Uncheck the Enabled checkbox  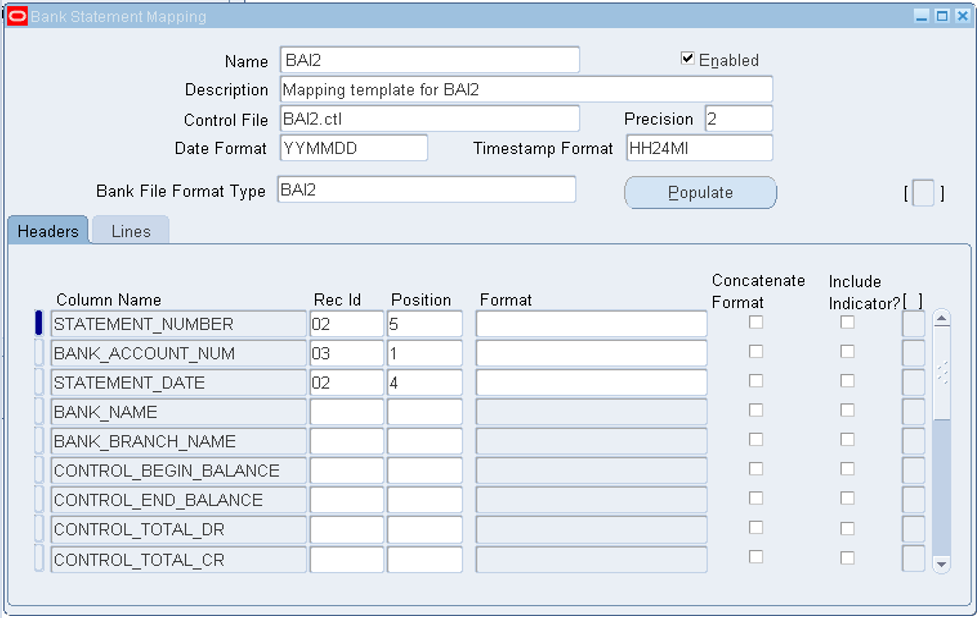click(x=687, y=57)
